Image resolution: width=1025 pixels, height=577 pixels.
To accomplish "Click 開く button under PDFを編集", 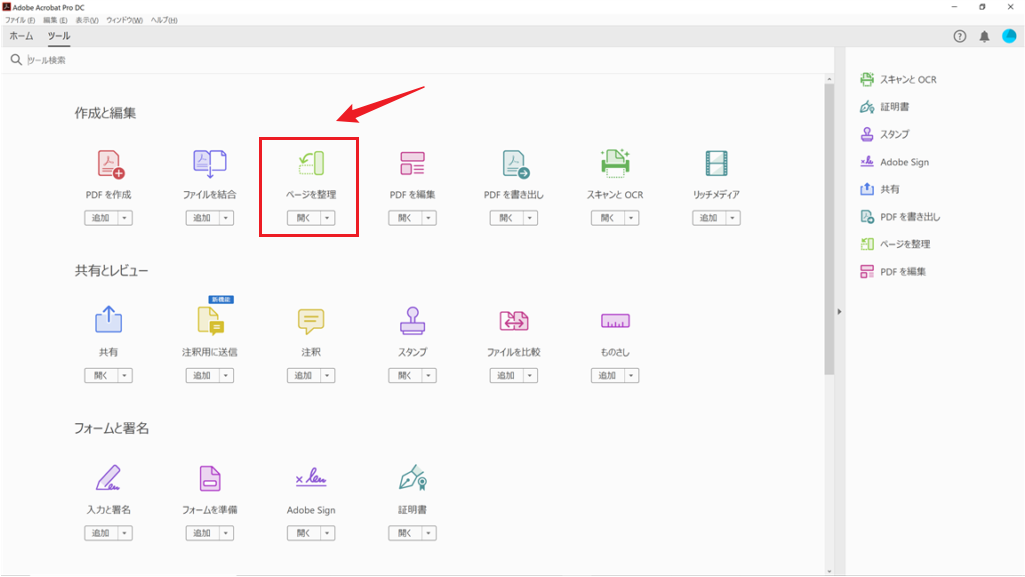I will [x=405, y=218].
